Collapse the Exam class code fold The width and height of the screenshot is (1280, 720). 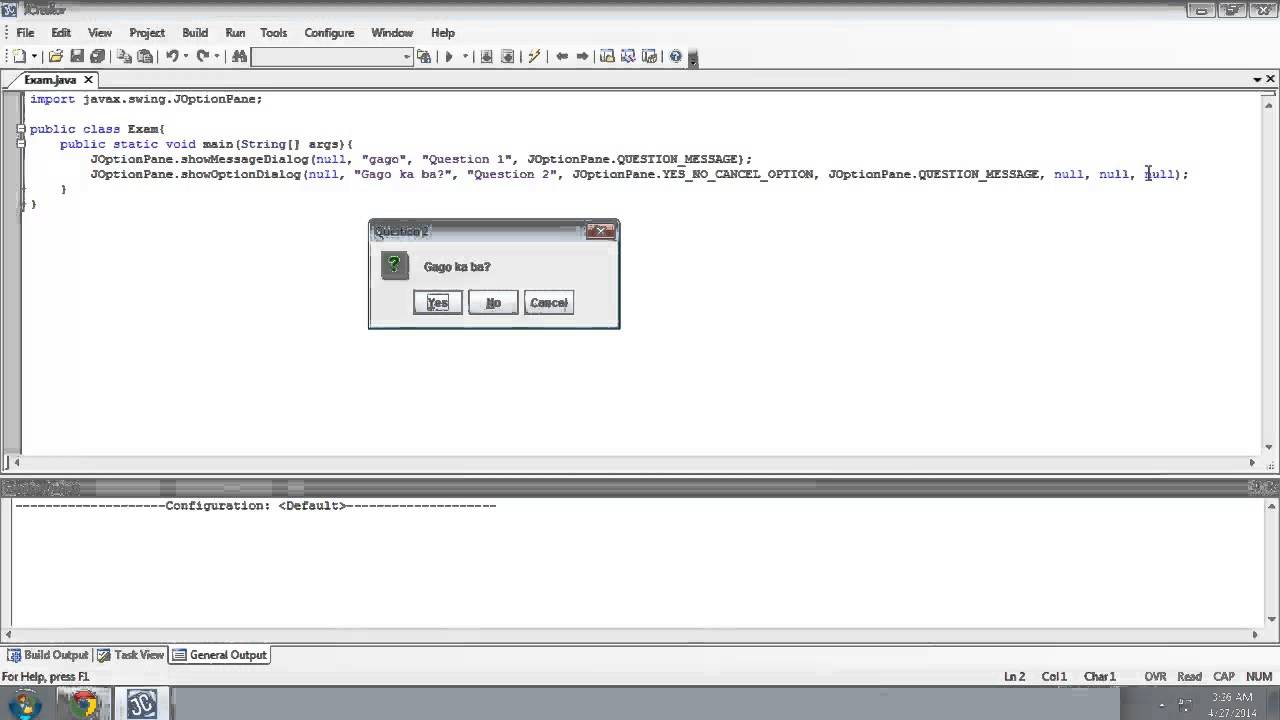(x=20, y=129)
